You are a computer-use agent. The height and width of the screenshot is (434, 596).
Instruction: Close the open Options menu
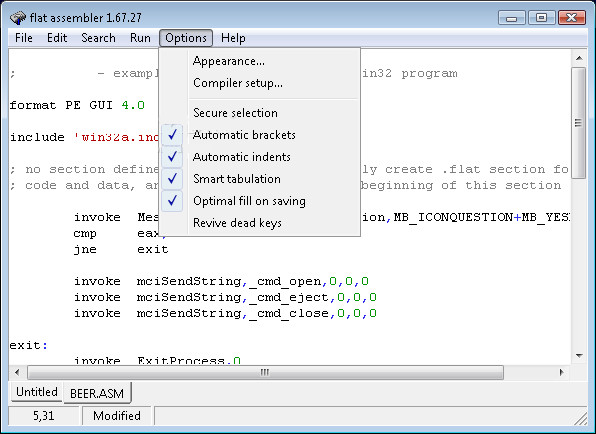pos(186,38)
